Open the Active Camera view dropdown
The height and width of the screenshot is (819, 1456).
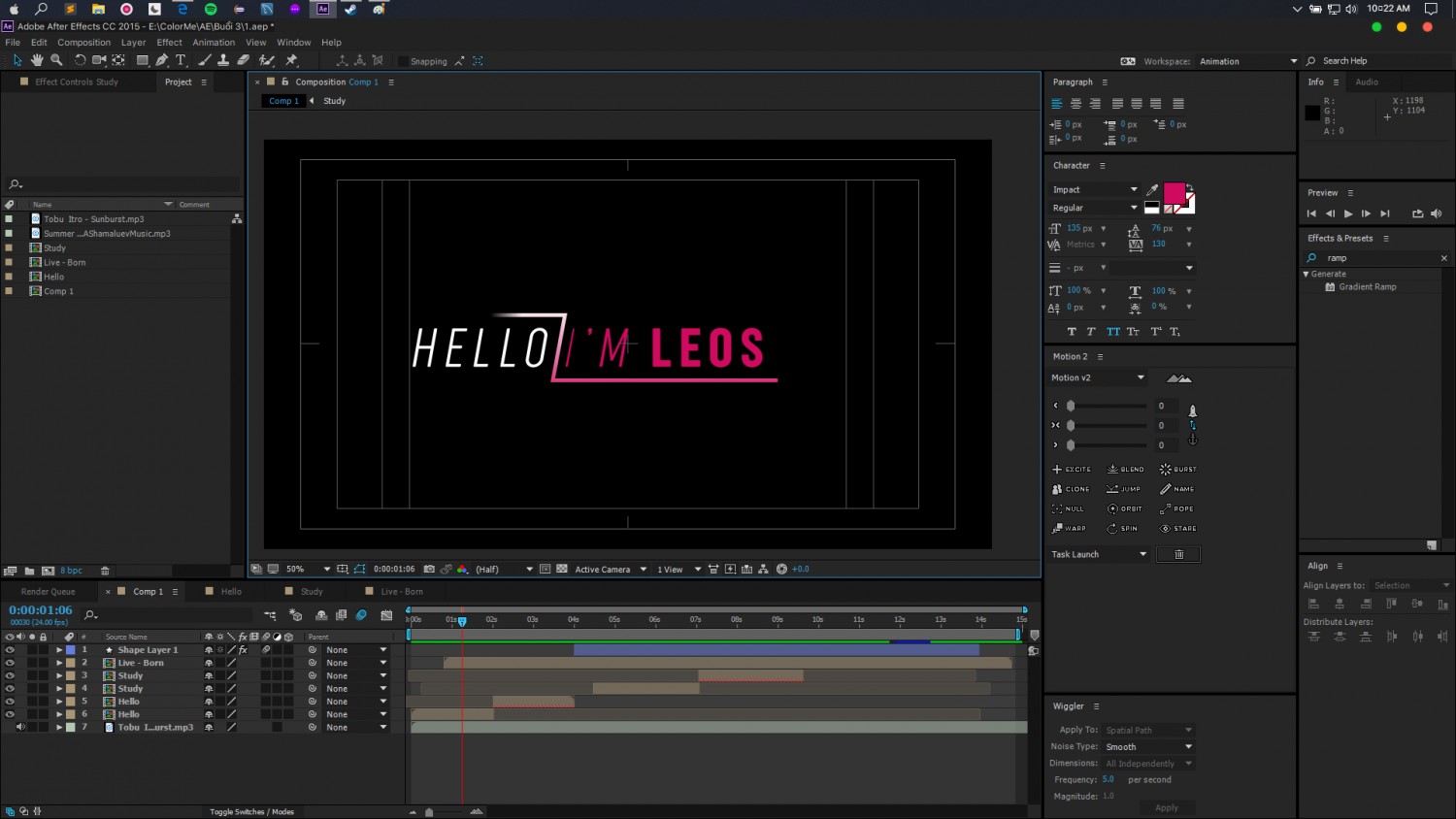click(611, 569)
